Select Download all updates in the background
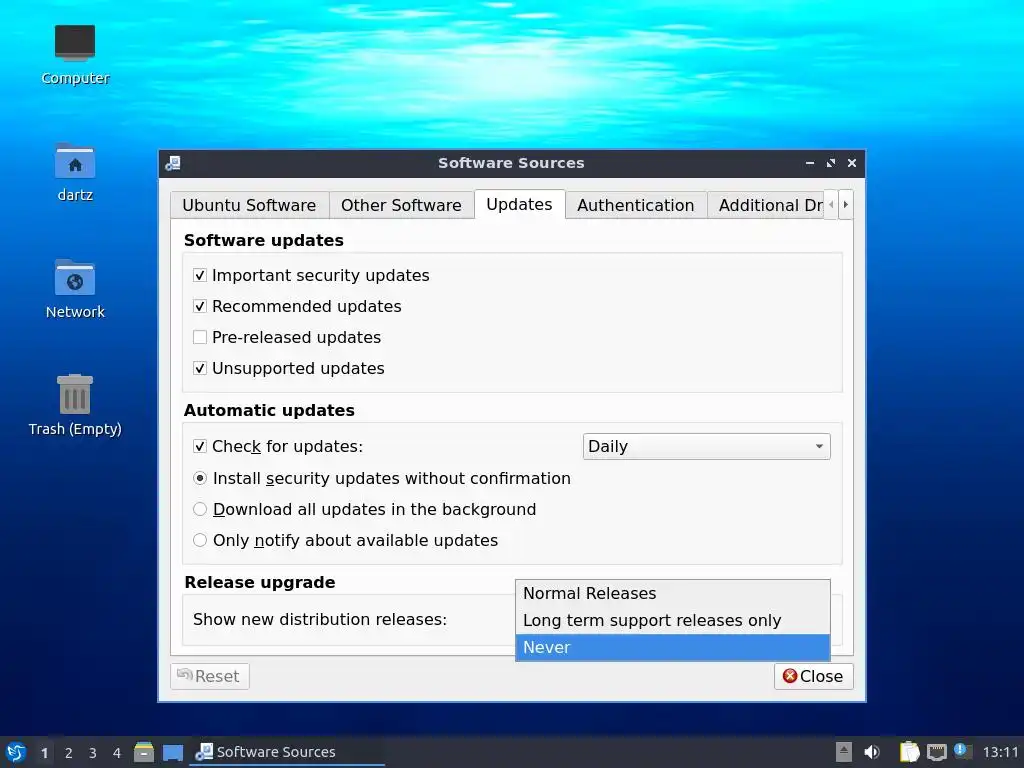Screen dimensions: 1024x768 [x=200, y=509]
